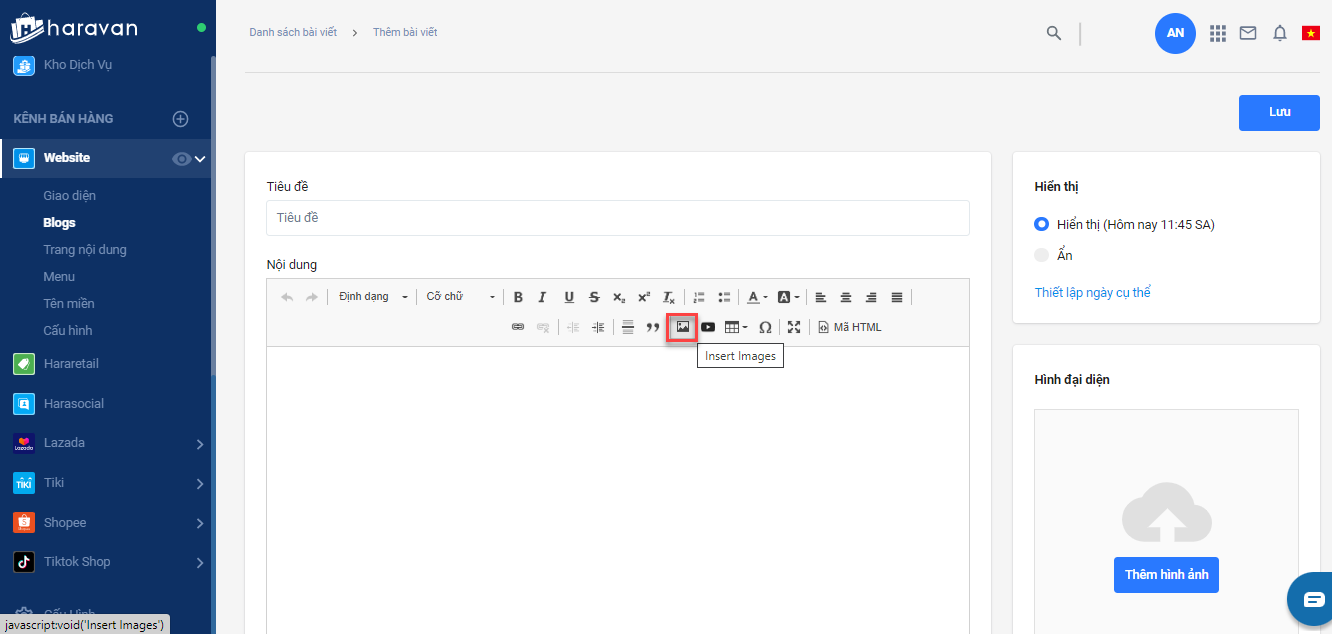Insert a bulleted list

(725, 297)
